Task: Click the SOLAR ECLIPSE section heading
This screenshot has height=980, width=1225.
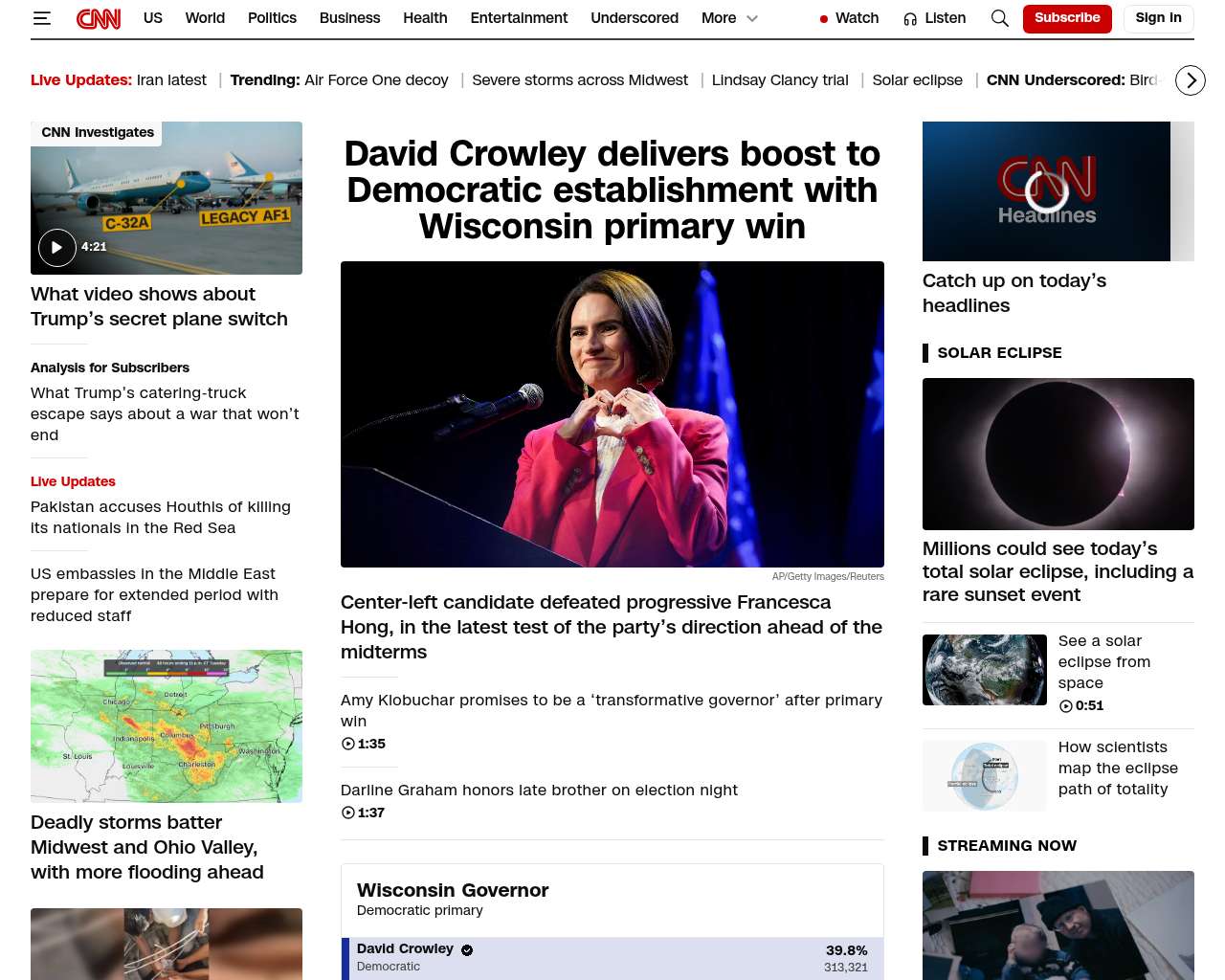Action: coord(999,352)
